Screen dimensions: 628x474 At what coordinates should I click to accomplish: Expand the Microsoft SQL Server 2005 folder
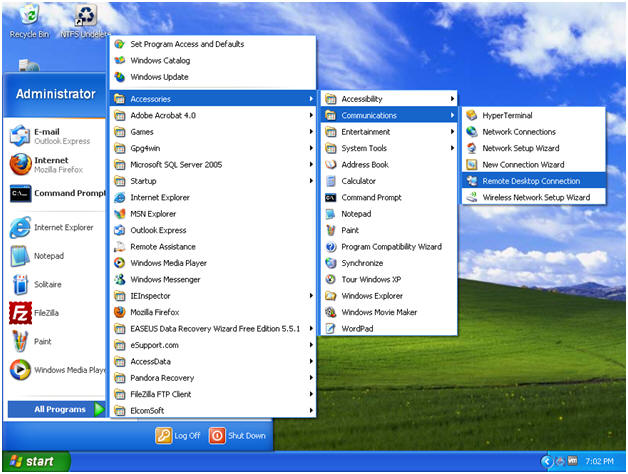coord(213,165)
